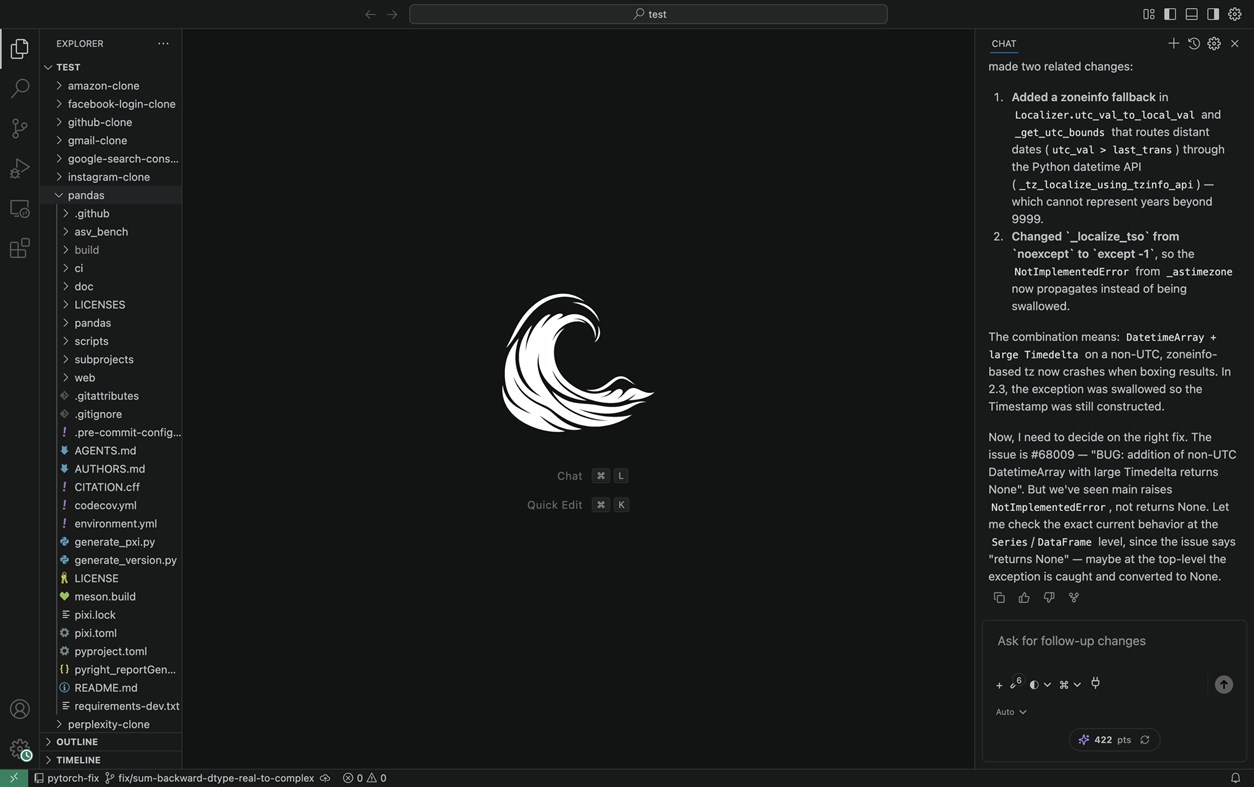The height and width of the screenshot is (787, 1254).
Task: Give the response a thumbs down
Action: coord(1049,597)
